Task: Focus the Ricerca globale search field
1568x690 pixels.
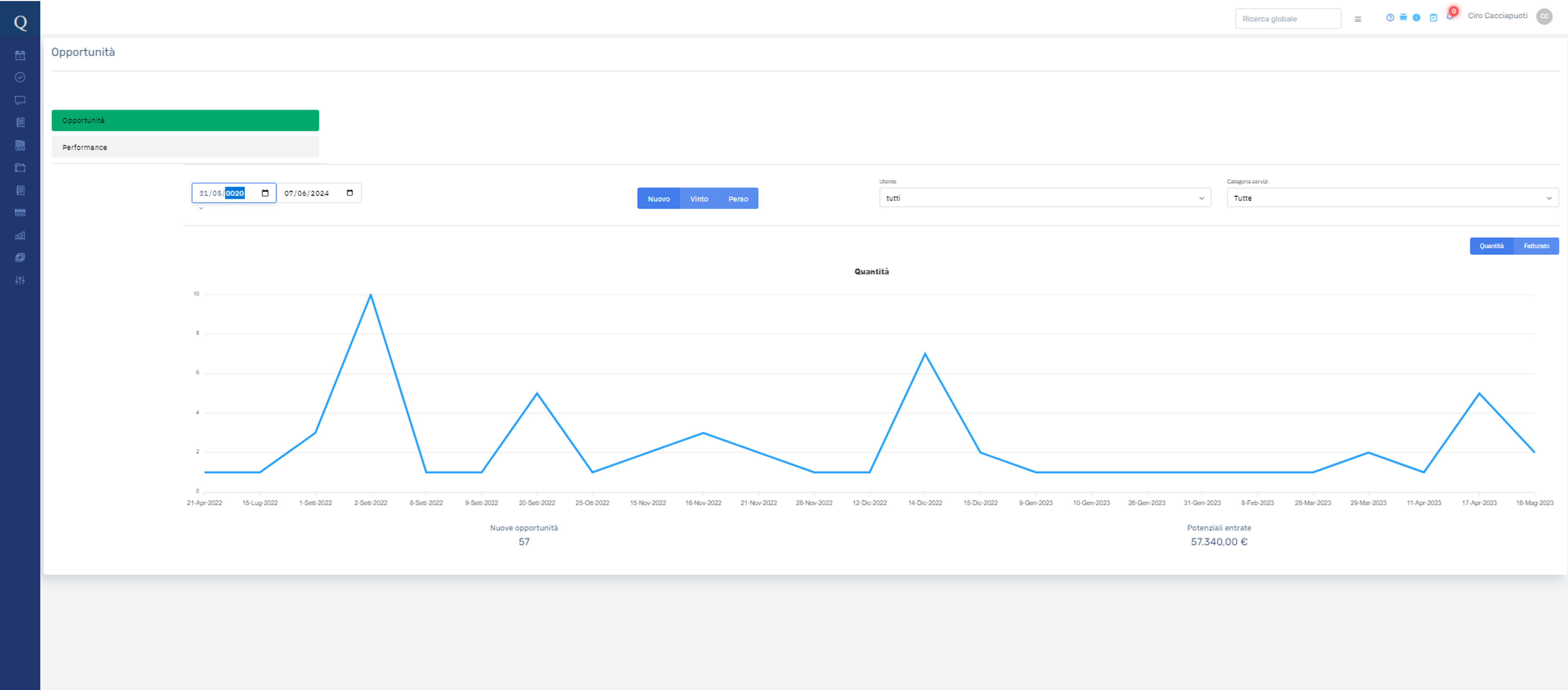Action: tap(1288, 19)
